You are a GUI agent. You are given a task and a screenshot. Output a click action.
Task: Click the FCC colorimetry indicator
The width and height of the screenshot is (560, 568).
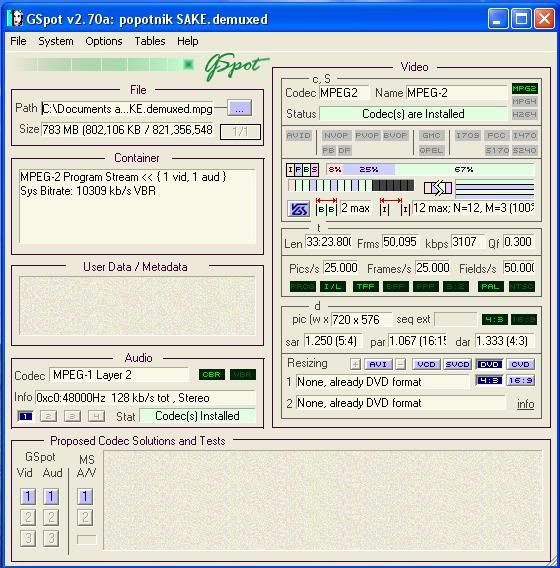click(496, 135)
